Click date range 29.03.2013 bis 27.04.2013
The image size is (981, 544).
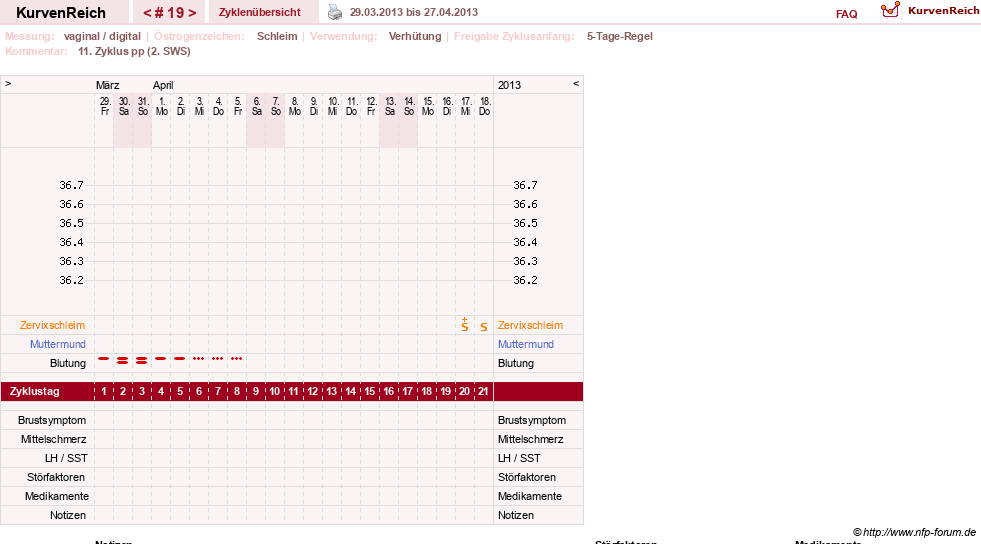point(414,12)
